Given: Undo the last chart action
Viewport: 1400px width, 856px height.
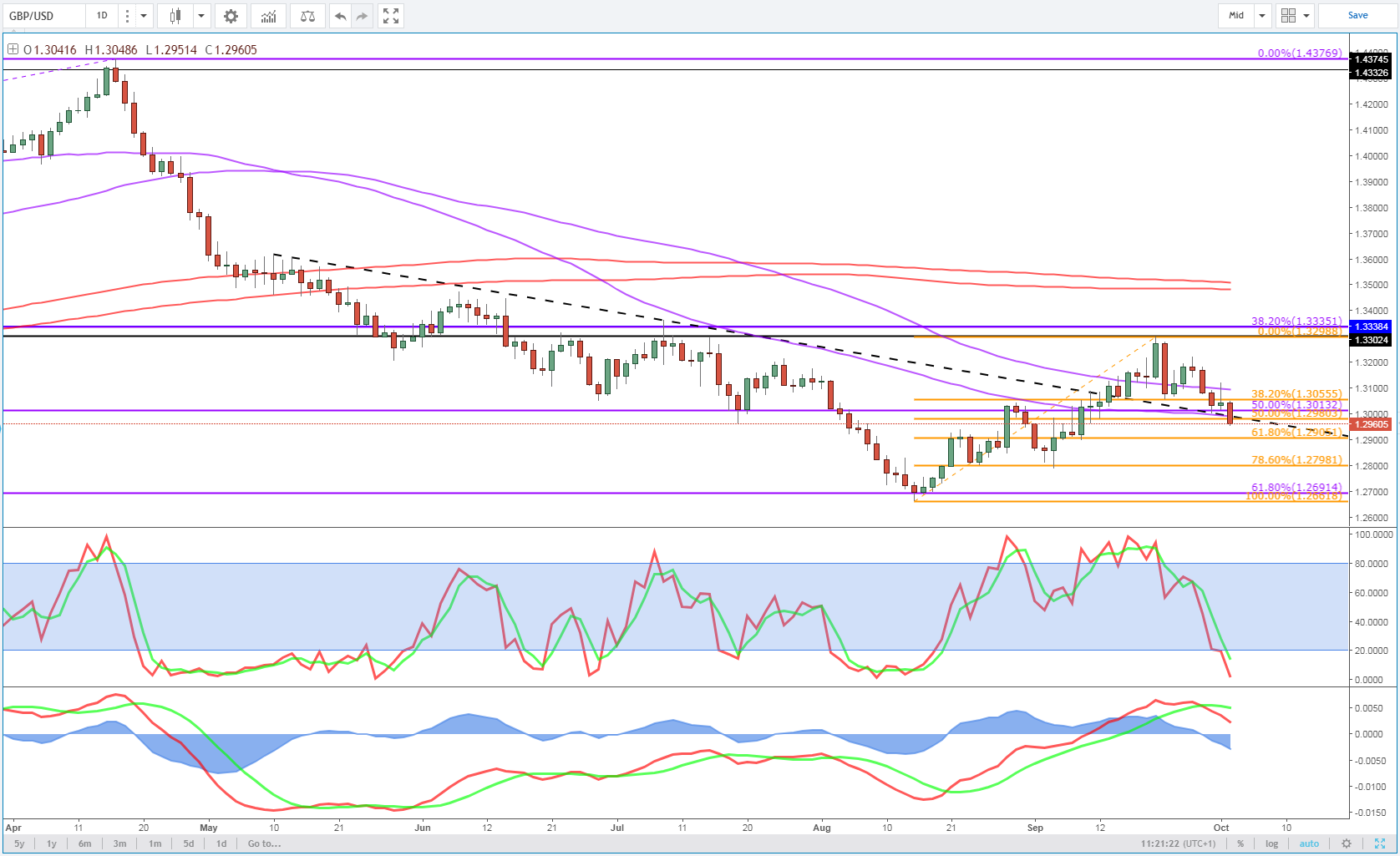Looking at the screenshot, I should point(340,16).
